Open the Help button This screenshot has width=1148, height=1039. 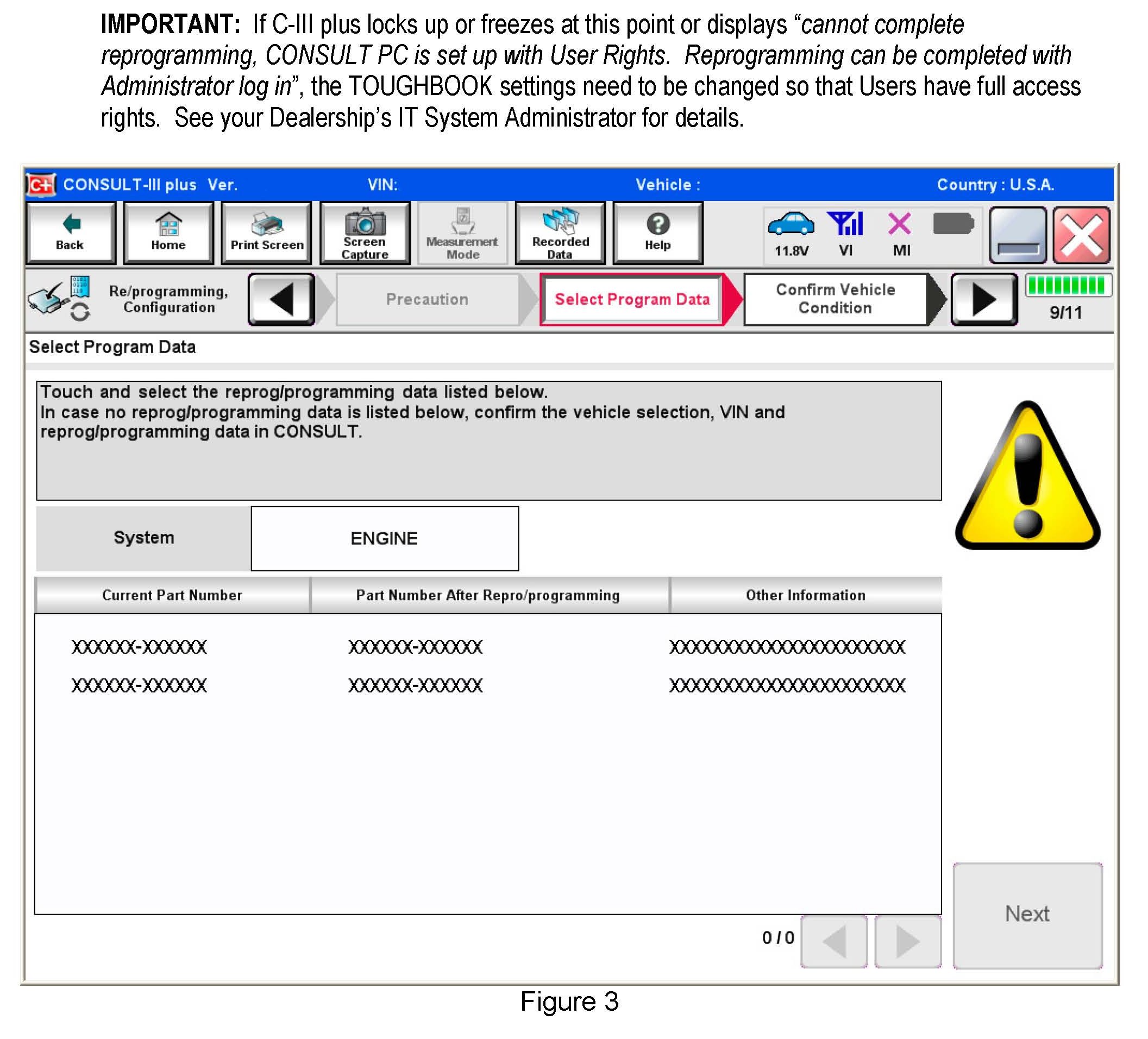658,233
